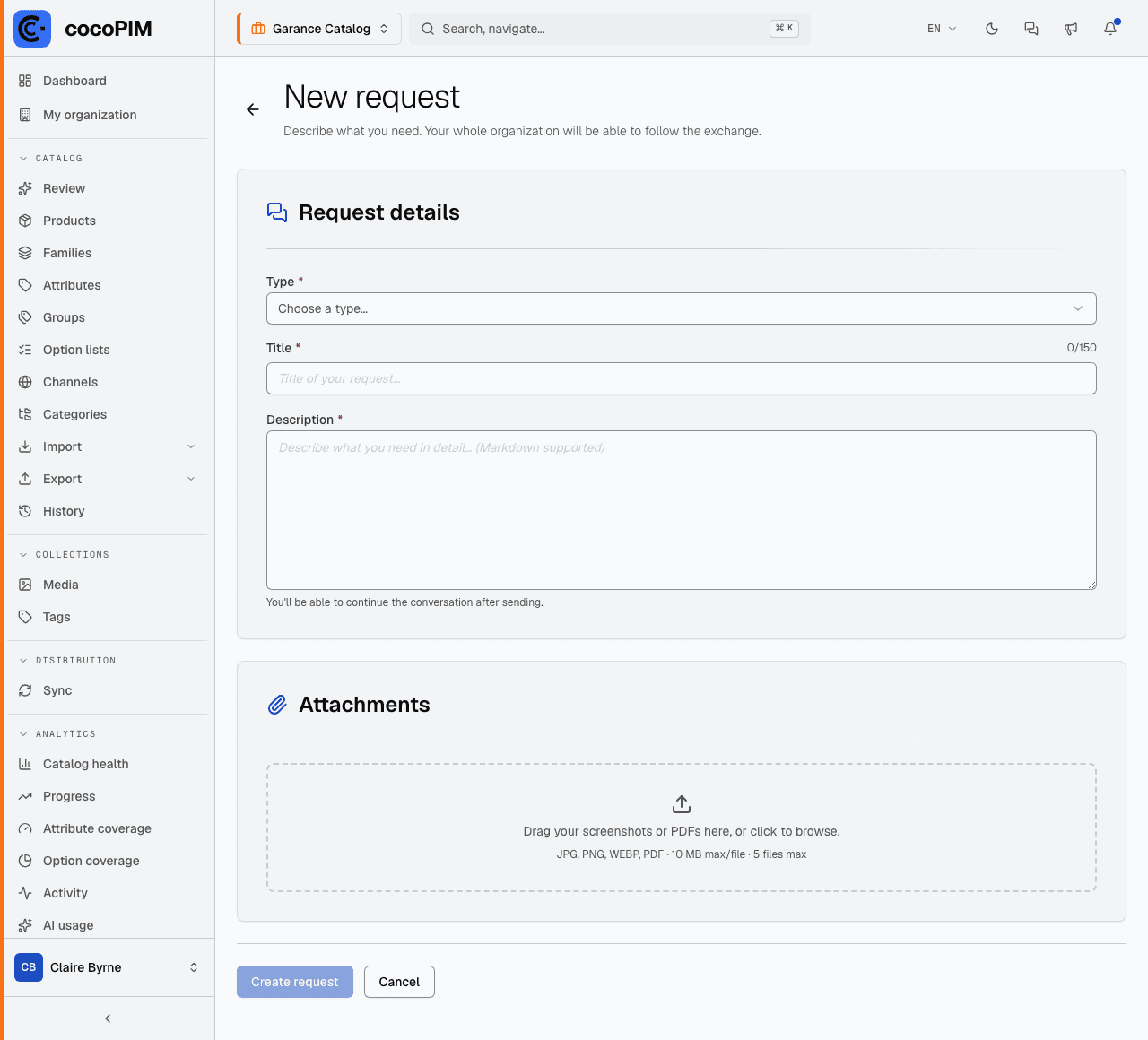Open My organization page
The image size is (1148, 1040).
coord(108,115)
